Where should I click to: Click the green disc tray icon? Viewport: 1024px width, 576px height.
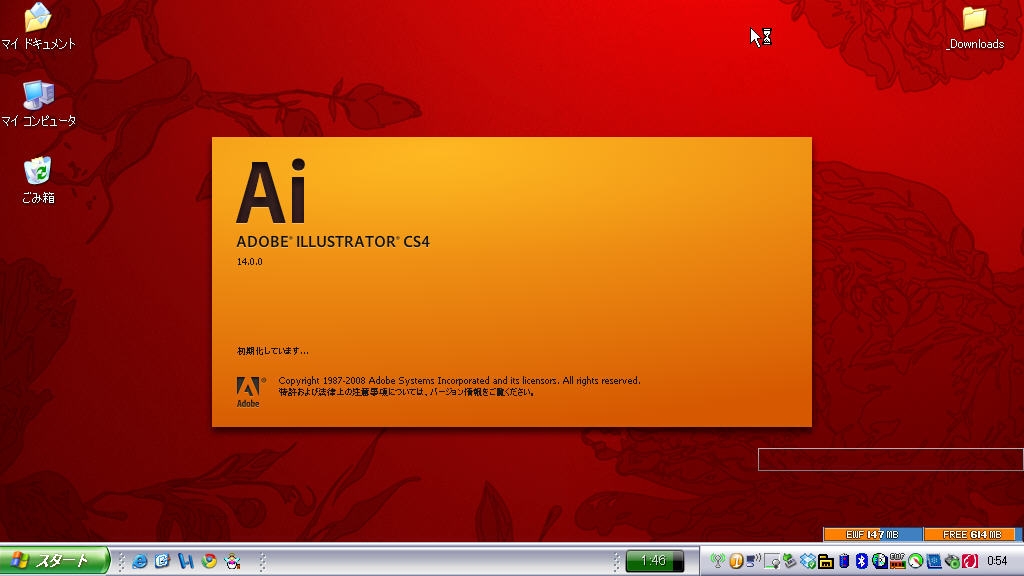[x=952, y=561]
